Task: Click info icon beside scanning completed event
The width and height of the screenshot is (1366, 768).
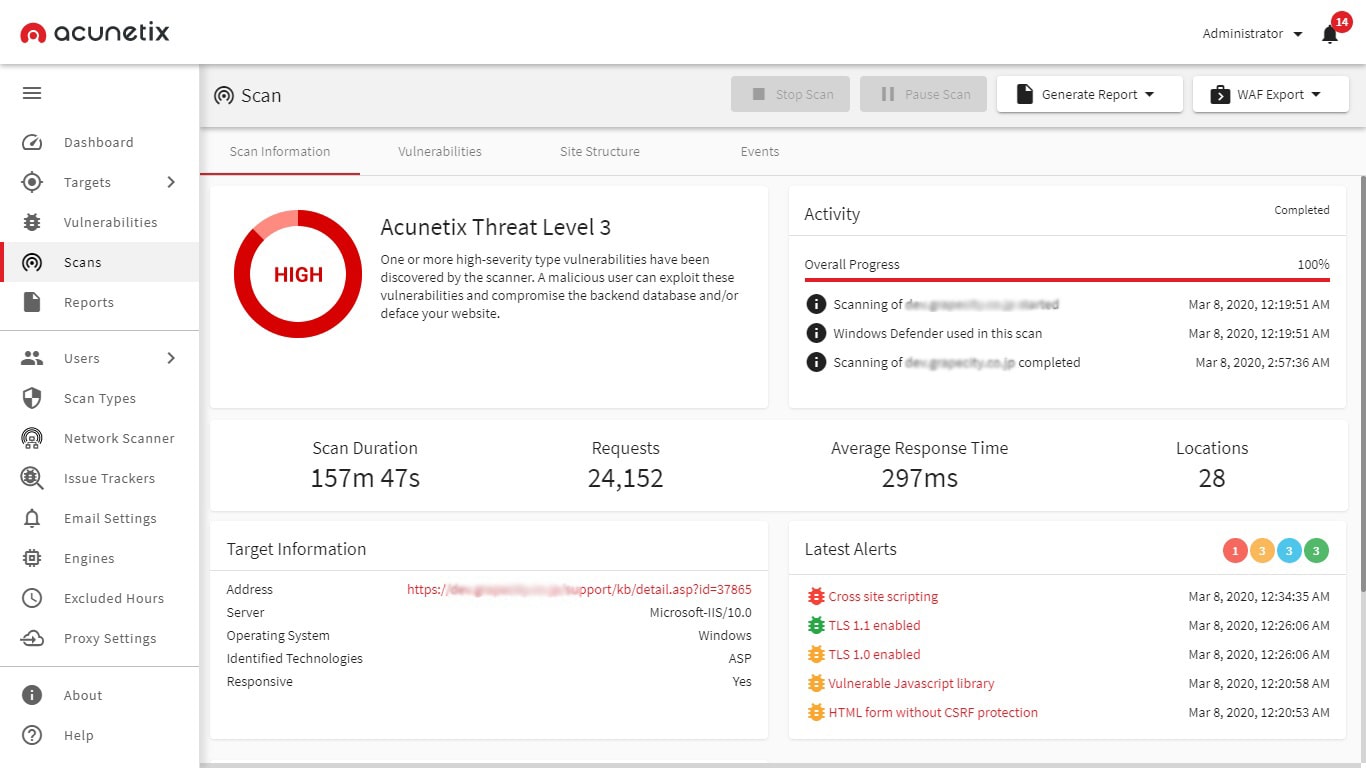Action: point(816,362)
